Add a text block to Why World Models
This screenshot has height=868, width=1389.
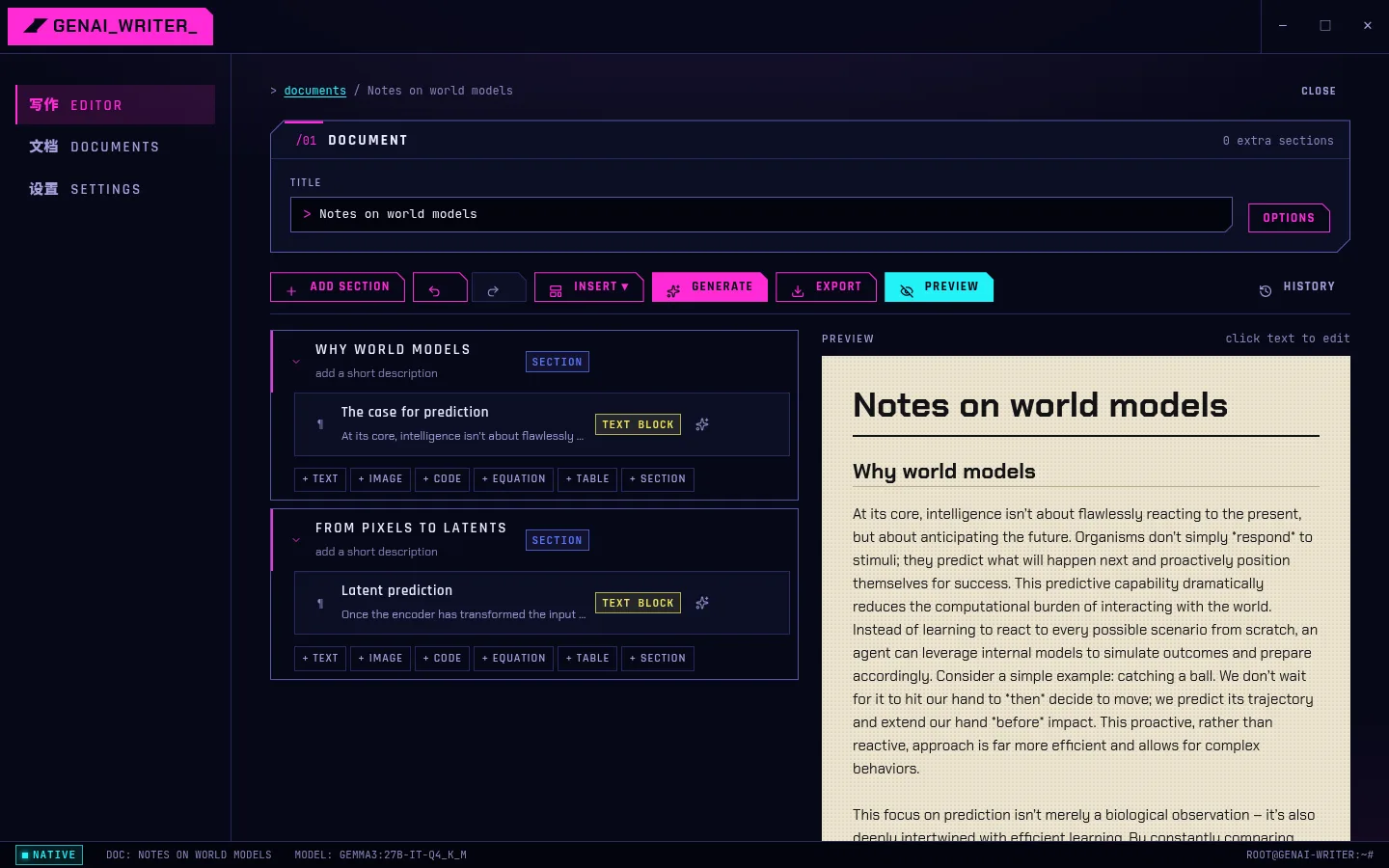tap(320, 479)
